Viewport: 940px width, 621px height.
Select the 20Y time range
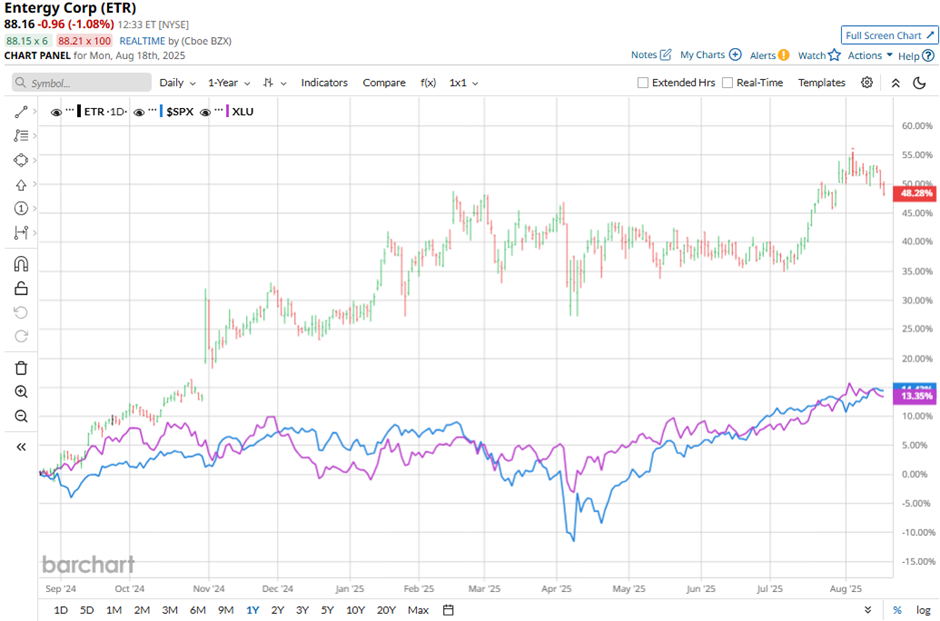386,610
